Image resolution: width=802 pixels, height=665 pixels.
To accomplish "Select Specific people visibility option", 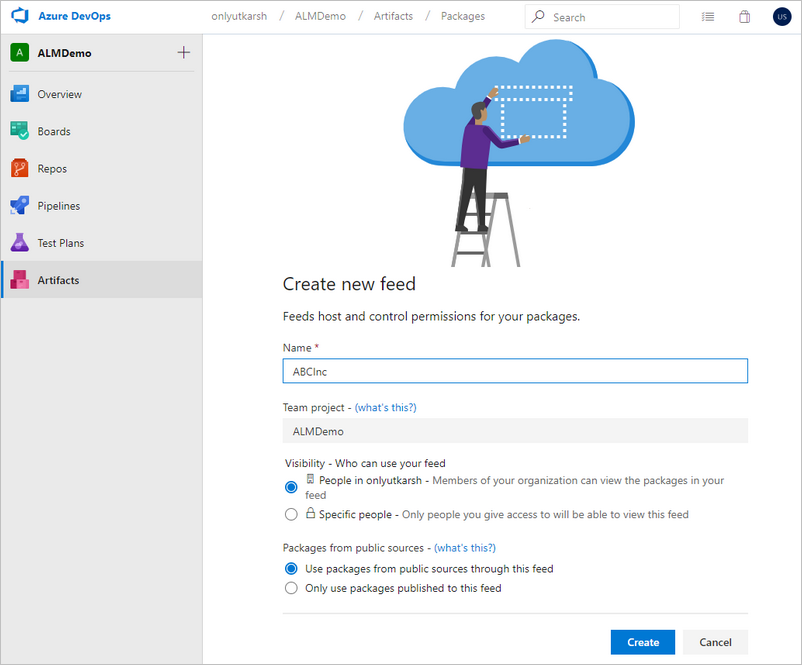I will tap(291, 514).
